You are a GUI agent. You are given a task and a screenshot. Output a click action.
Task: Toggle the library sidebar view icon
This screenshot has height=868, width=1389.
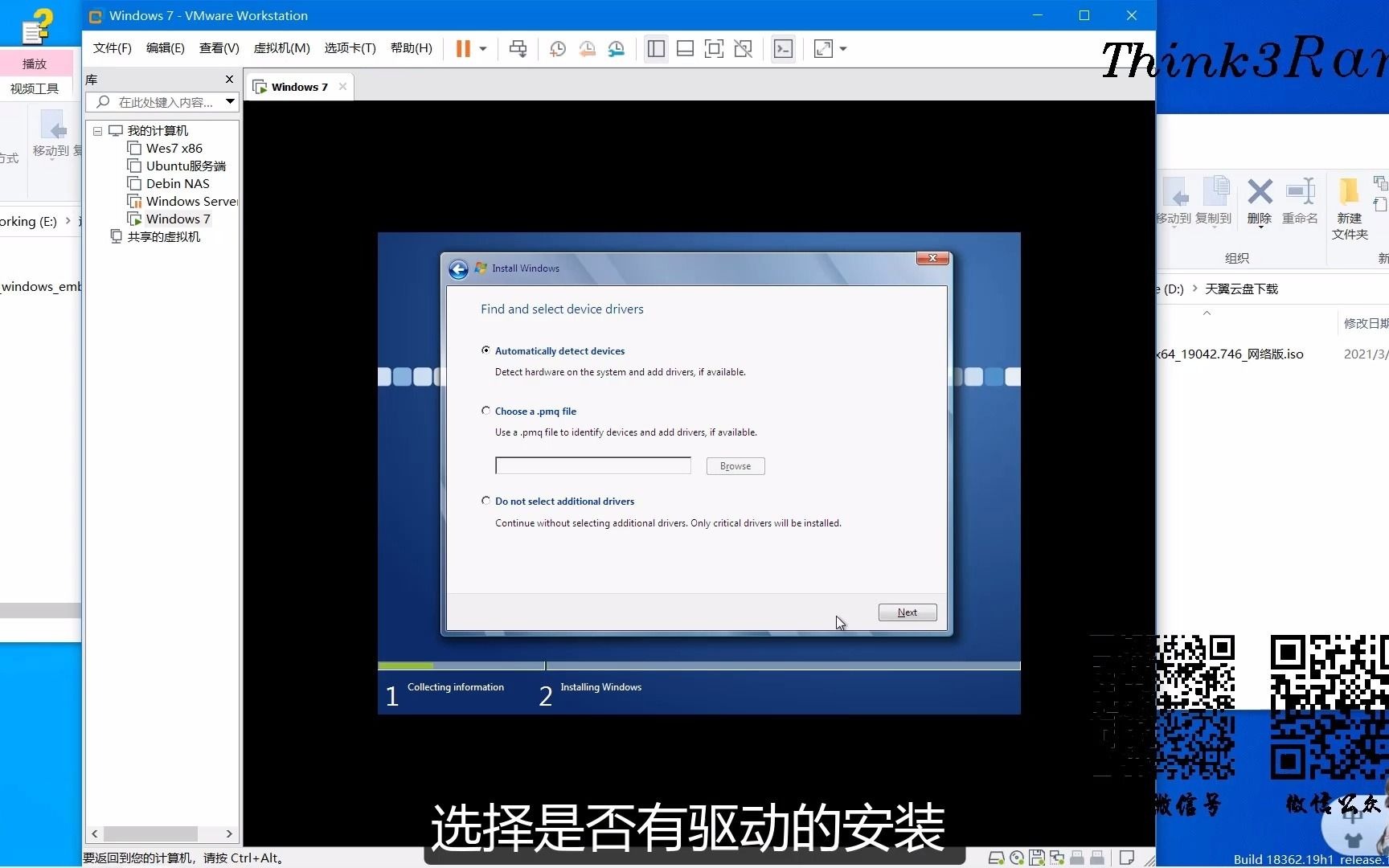(656, 48)
